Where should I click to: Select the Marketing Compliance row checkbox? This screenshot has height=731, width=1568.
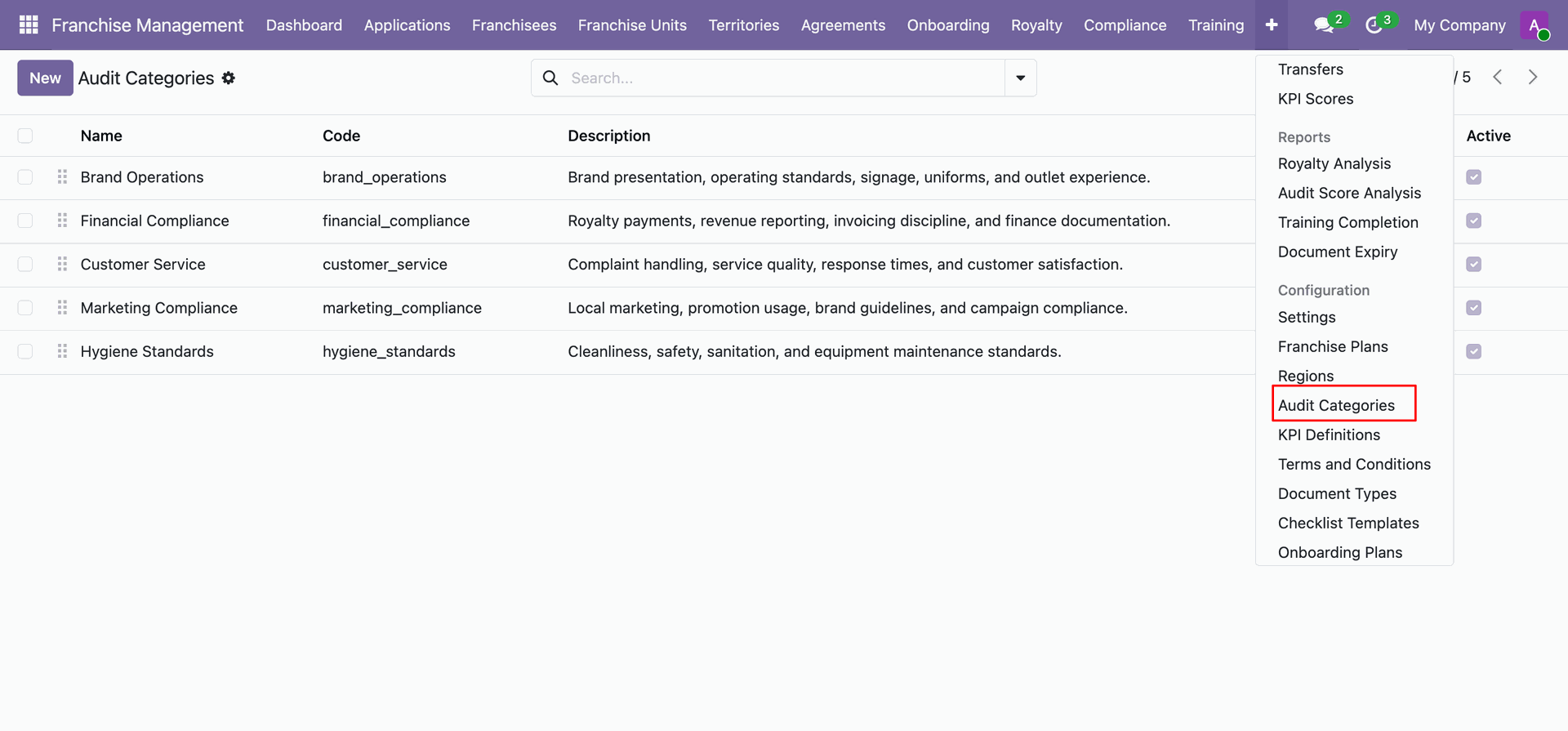pos(25,308)
